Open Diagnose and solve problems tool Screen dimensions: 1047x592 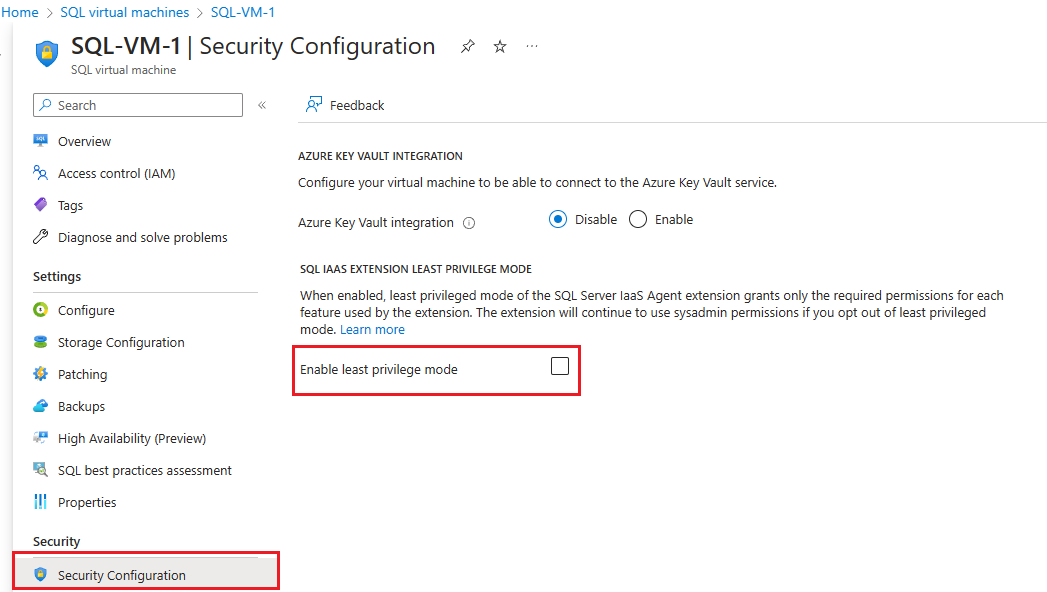(40, 237)
